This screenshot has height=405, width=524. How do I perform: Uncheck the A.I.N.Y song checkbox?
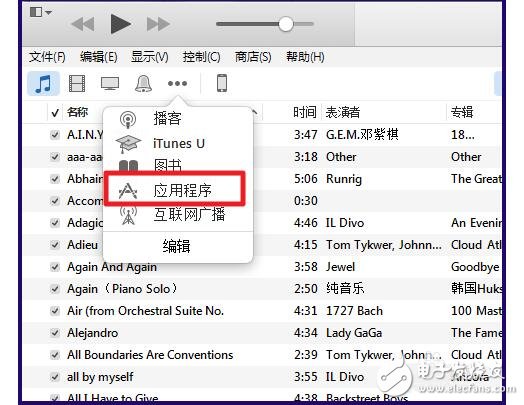click(55, 135)
